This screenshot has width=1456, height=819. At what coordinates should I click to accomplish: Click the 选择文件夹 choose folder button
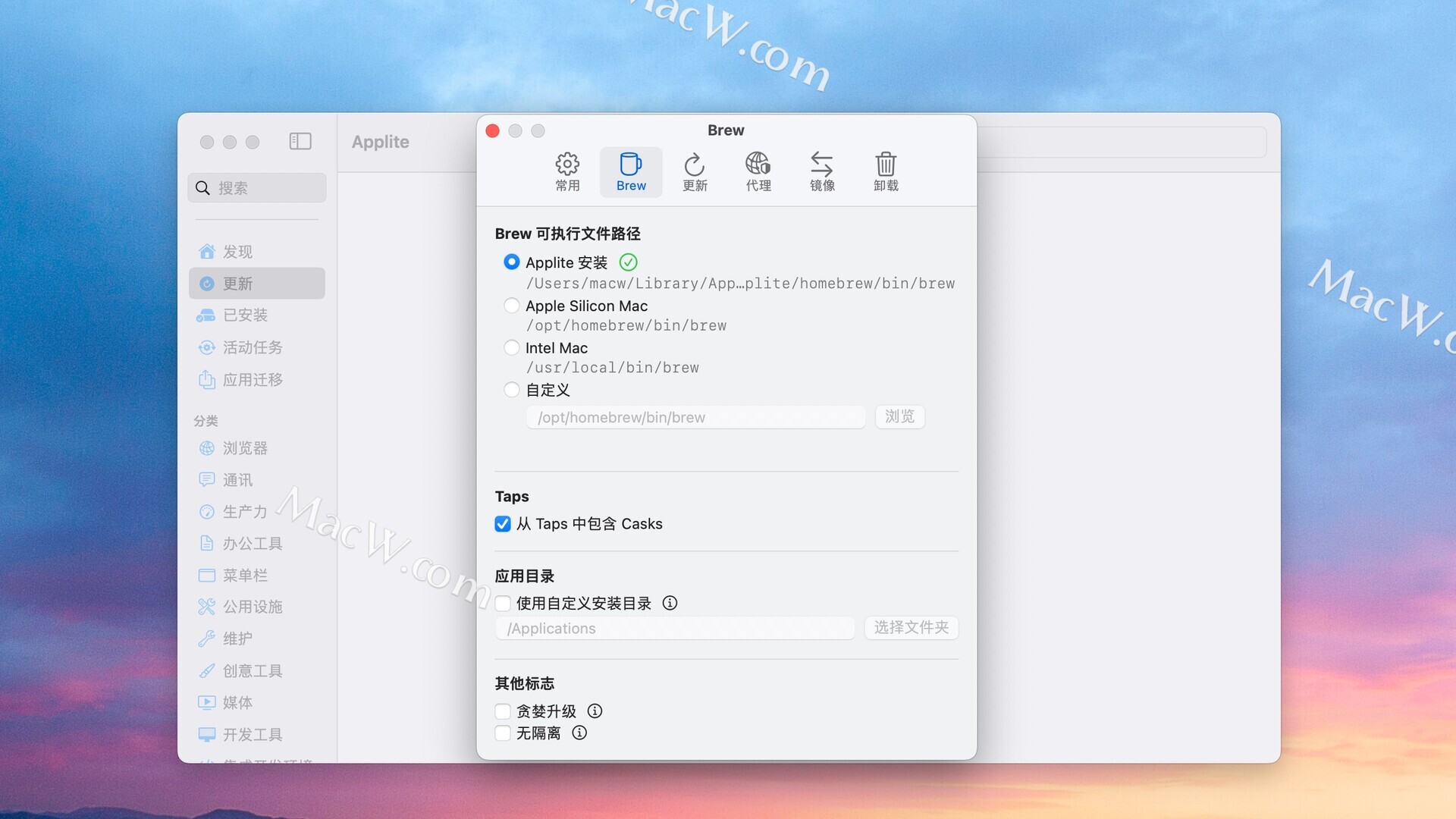click(911, 627)
